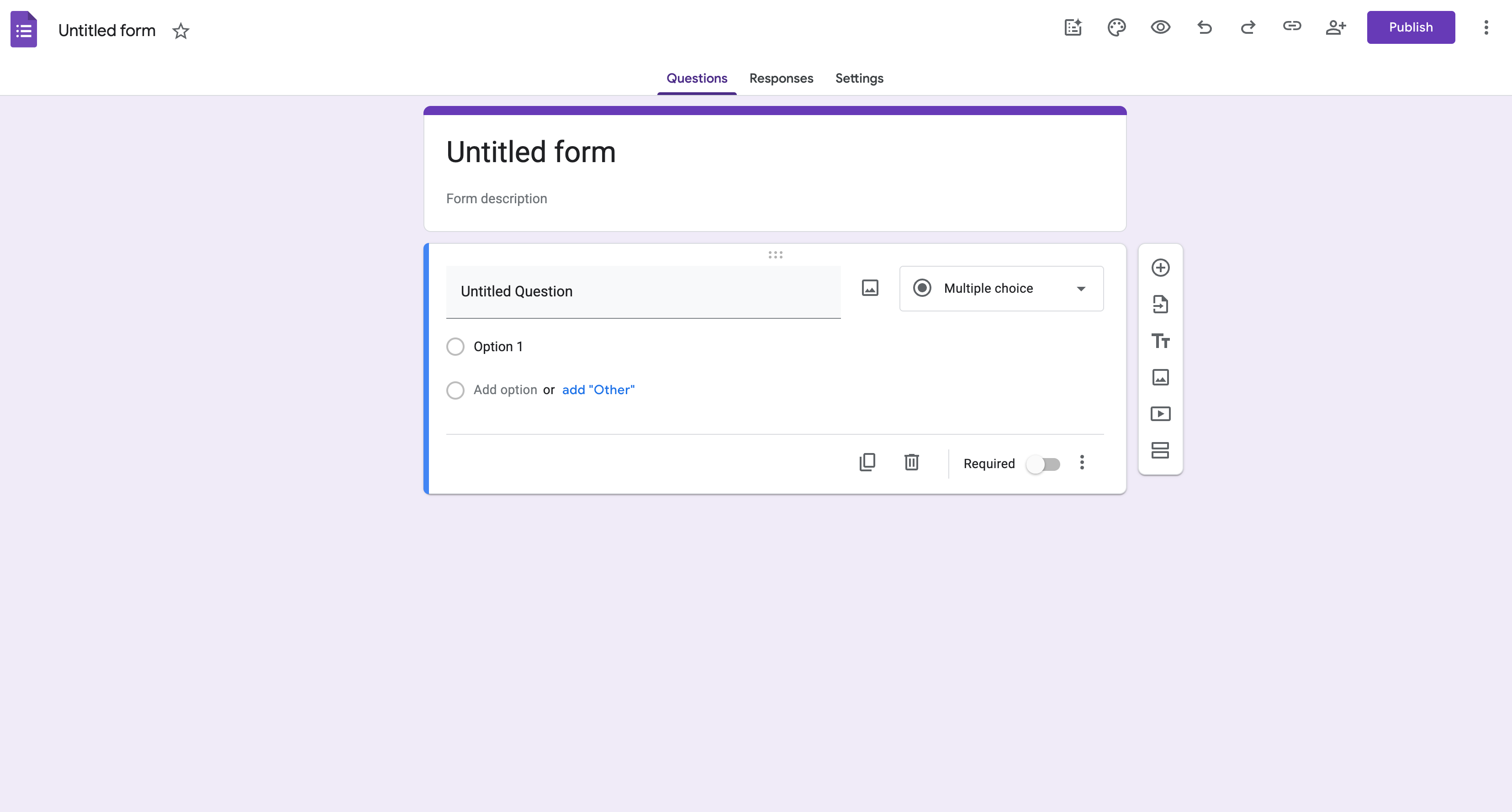The width and height of the screenshot is (1512, 812).
Task: Click the Add video icon
Action: pyautogui.click(x=1160, y=414)
